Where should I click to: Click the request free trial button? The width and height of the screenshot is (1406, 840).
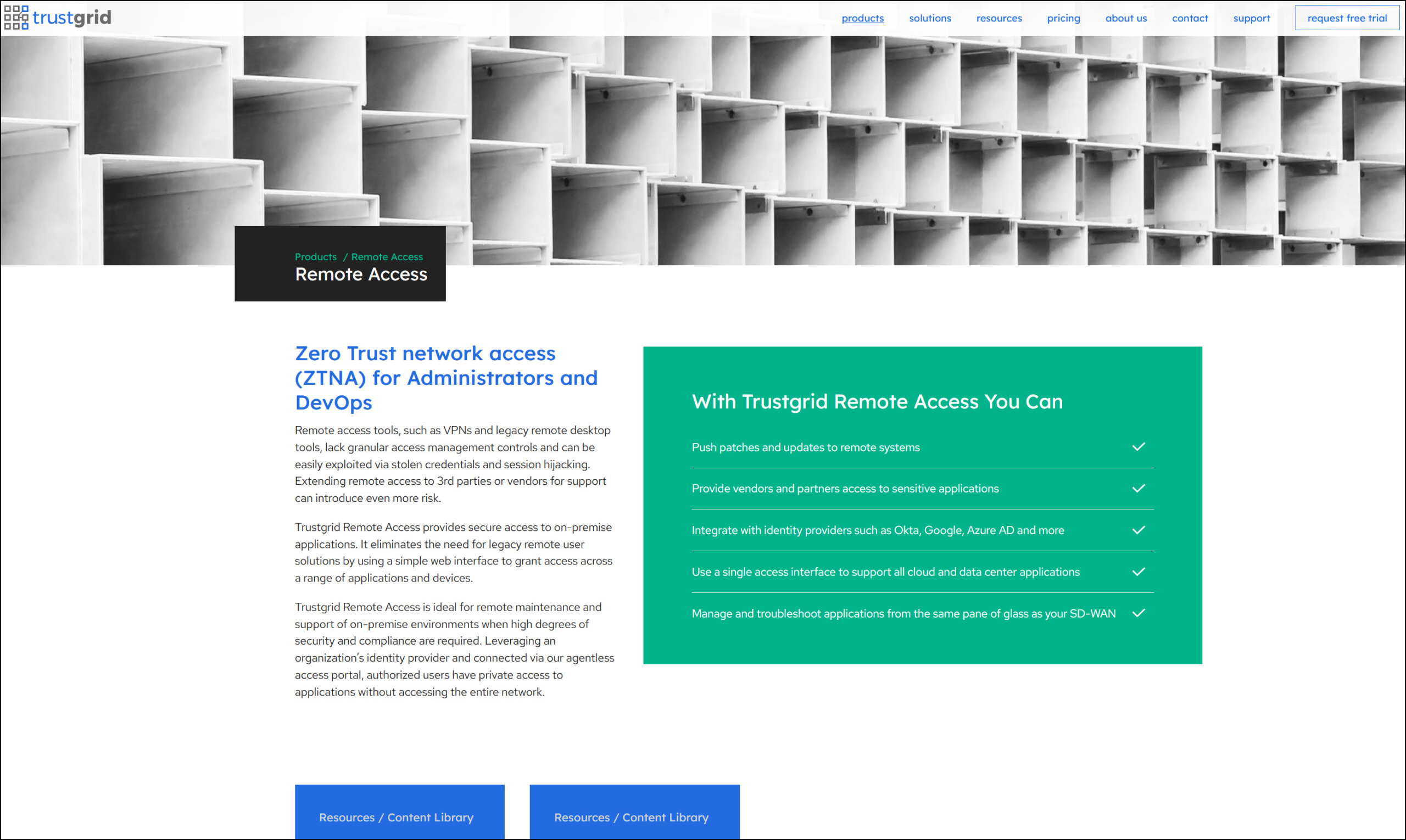pos(1347,18)
